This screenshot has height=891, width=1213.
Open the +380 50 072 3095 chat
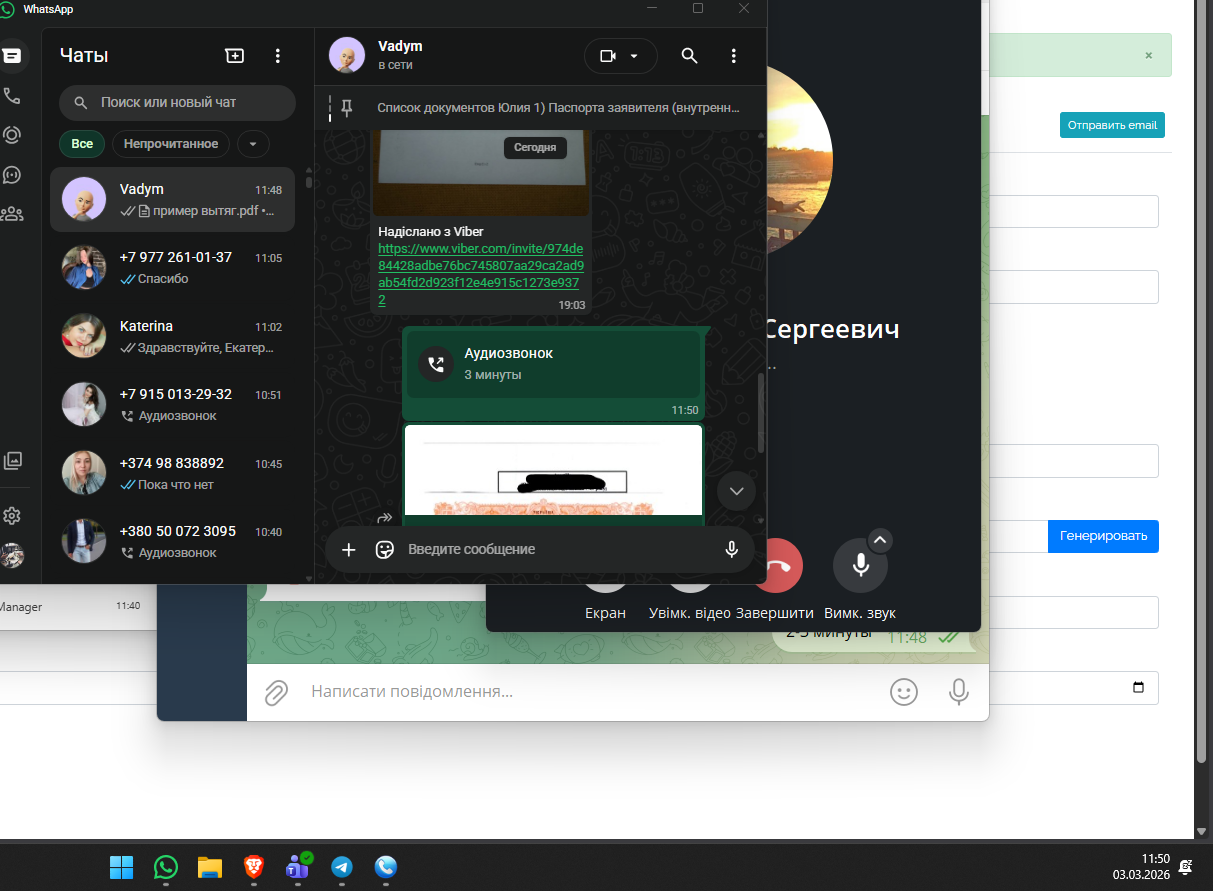(172, 541)
